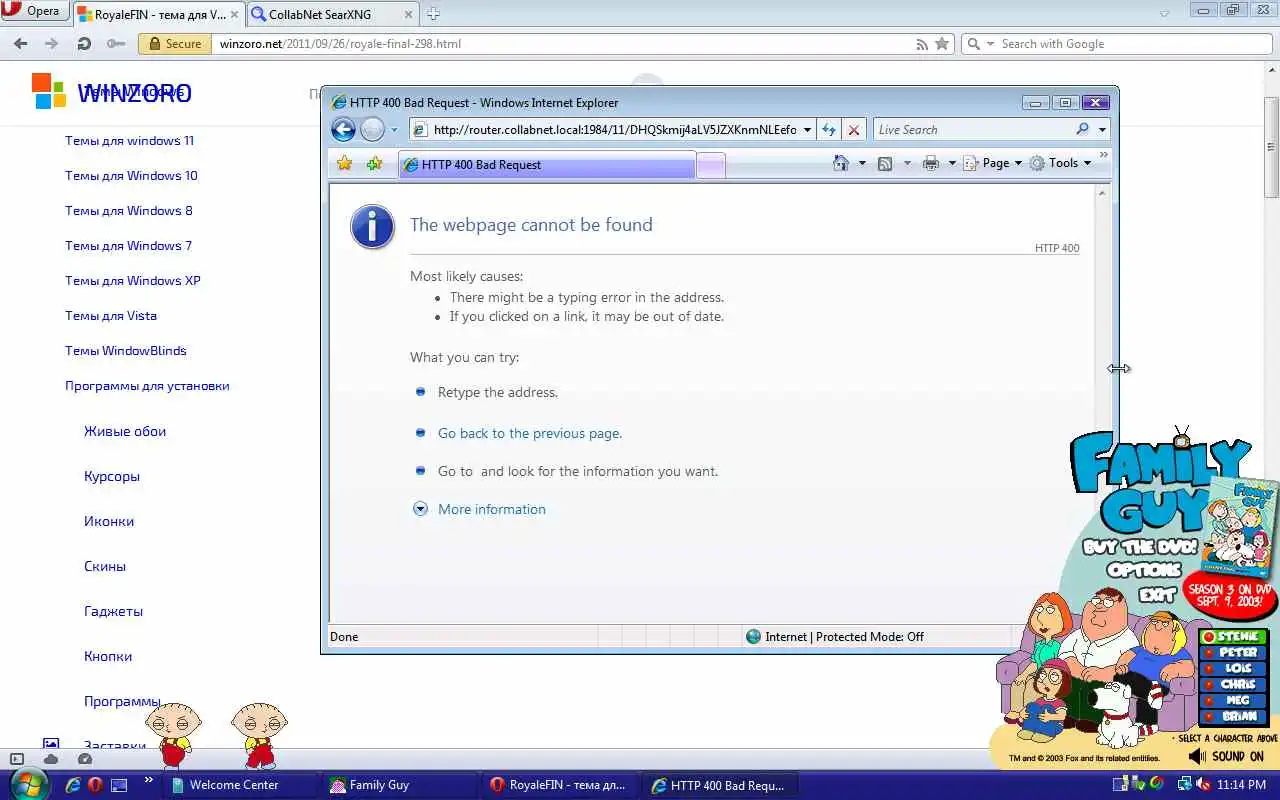Open the IE Tools menu

[x=1061, y=163]
